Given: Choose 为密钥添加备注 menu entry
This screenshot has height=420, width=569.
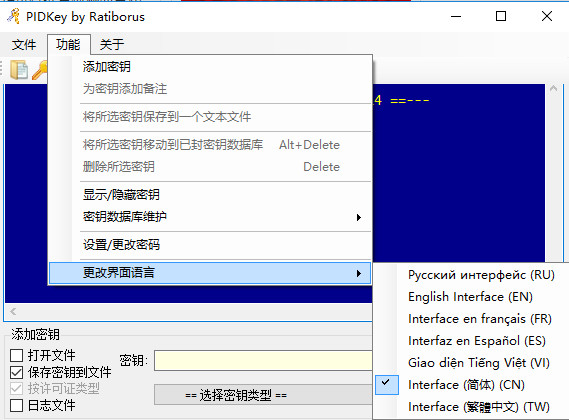Looking at the screenshot, I should coord(210,89).
